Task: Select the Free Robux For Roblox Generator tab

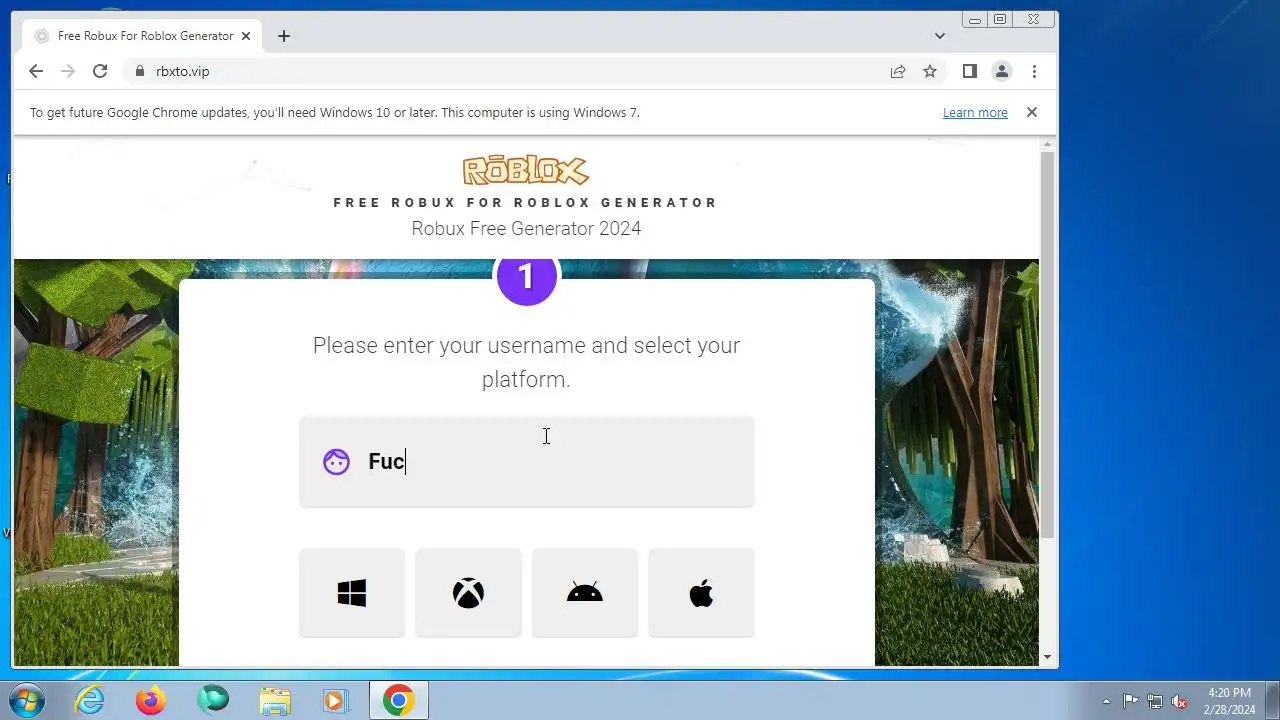Action: pos(142,36)
